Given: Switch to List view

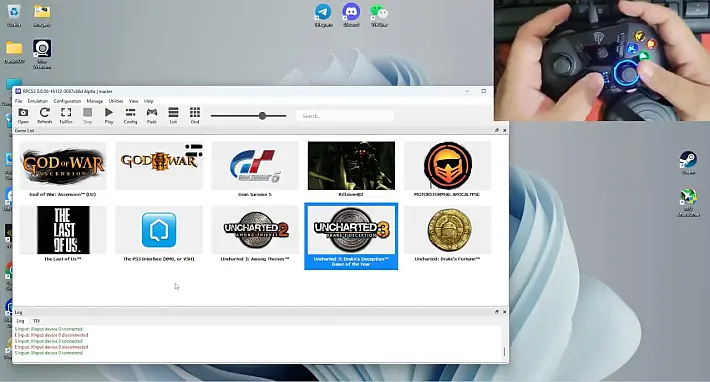Looking at the screenshot, I should pos(173,115).
